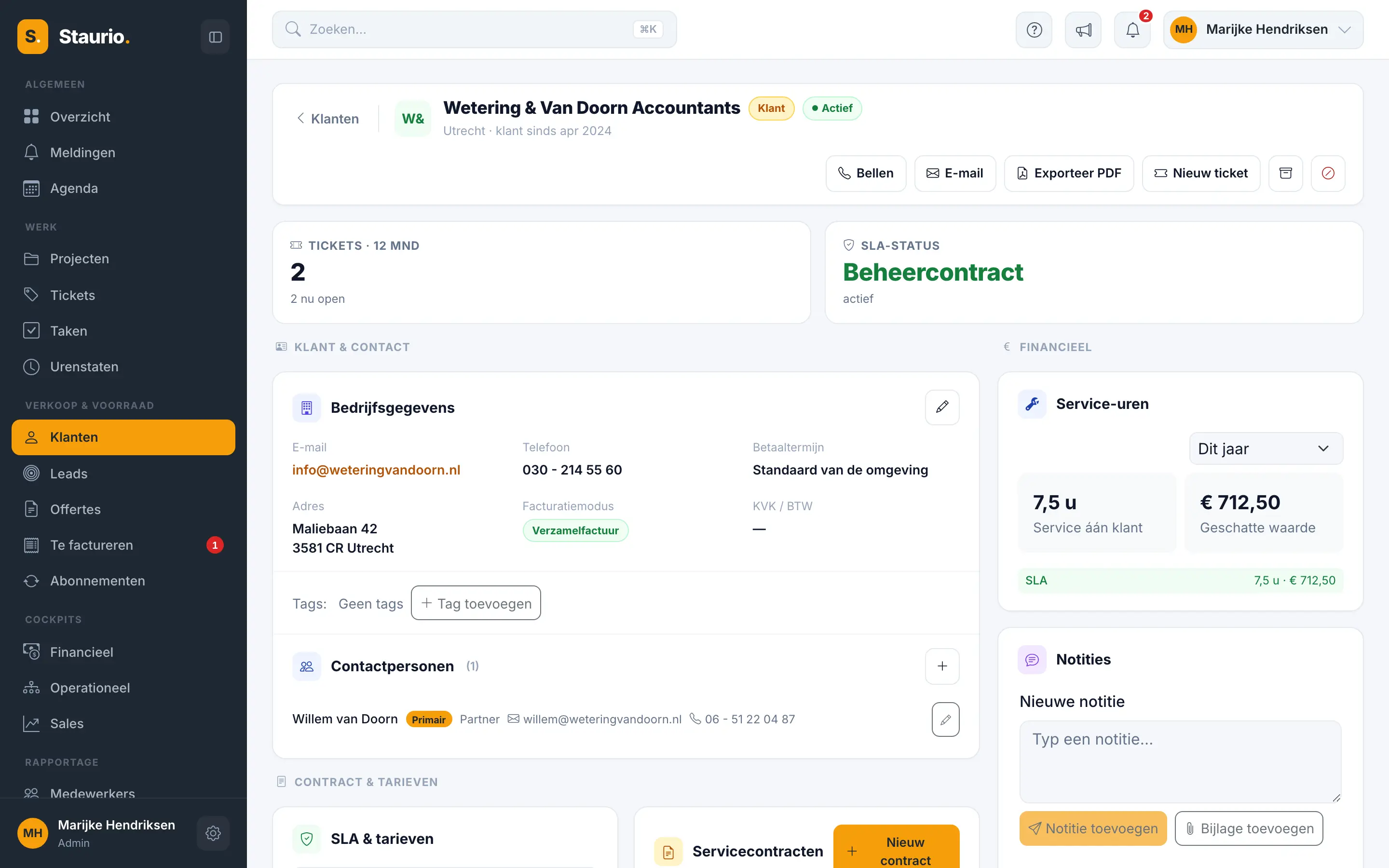Open Financieel cockpit in sidebar
The image size is (1389, 868).
(x=123, y=652)
